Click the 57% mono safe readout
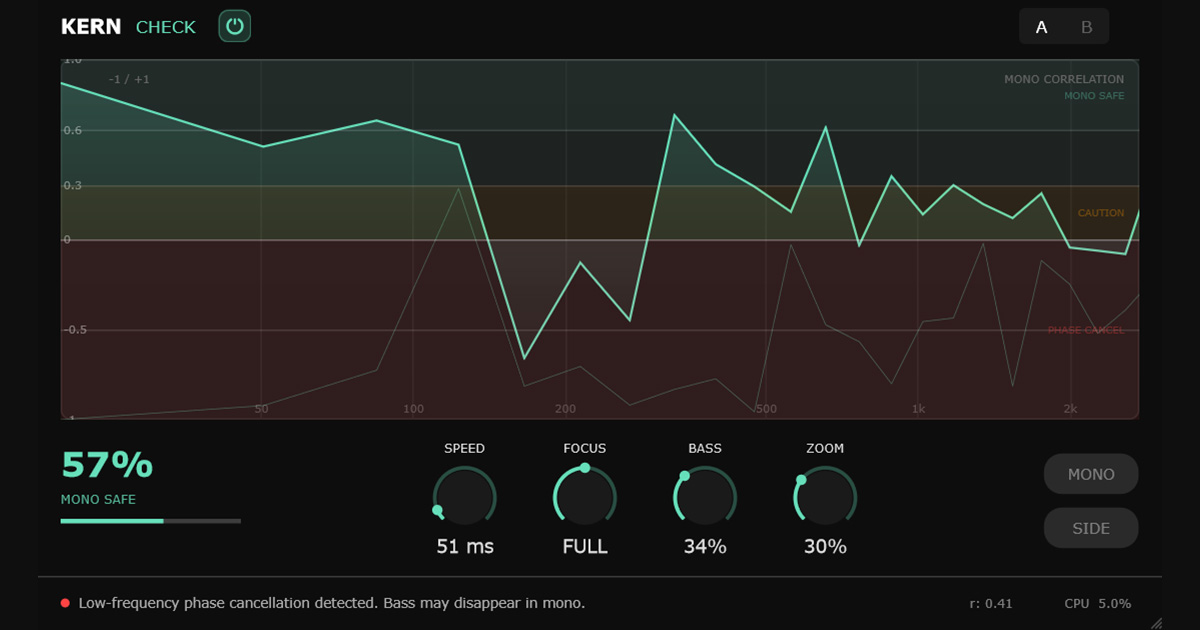Image resolution: width=1200 pixels, height=630 pixels. pos(105,466)
